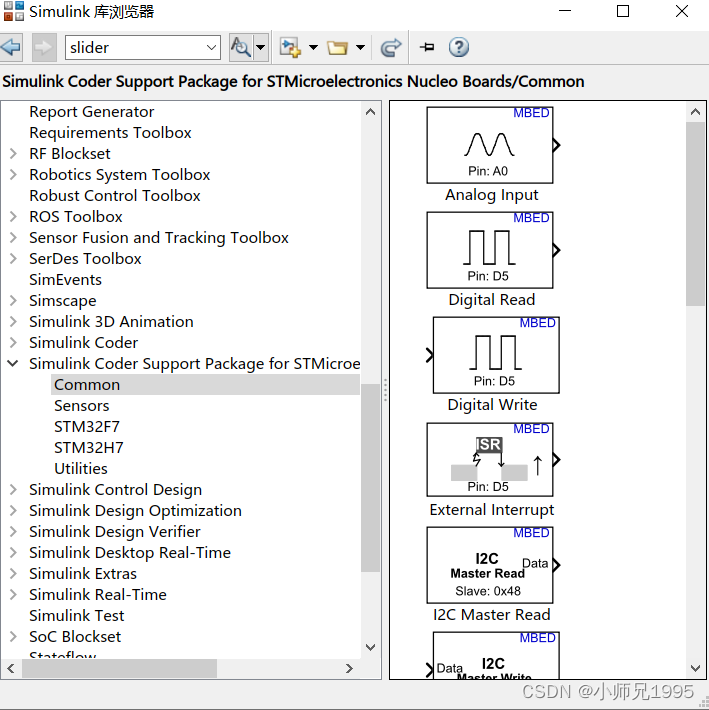This screenshot has width=709, height=710.
Task: Open the search options dropdown arrow
Action: click(260, 47)
